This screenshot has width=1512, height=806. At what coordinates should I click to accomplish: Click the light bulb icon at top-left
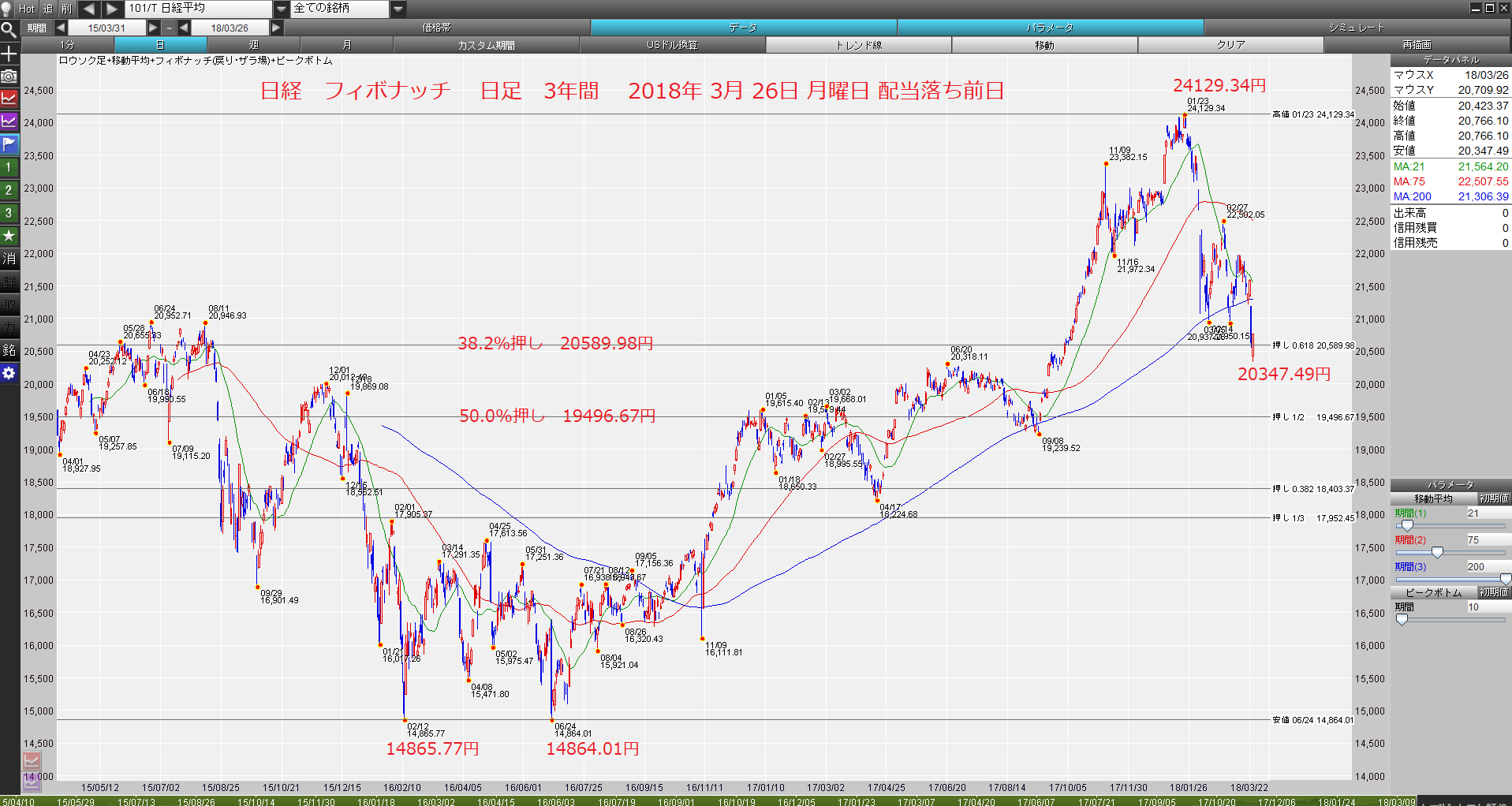pos(6,9)
